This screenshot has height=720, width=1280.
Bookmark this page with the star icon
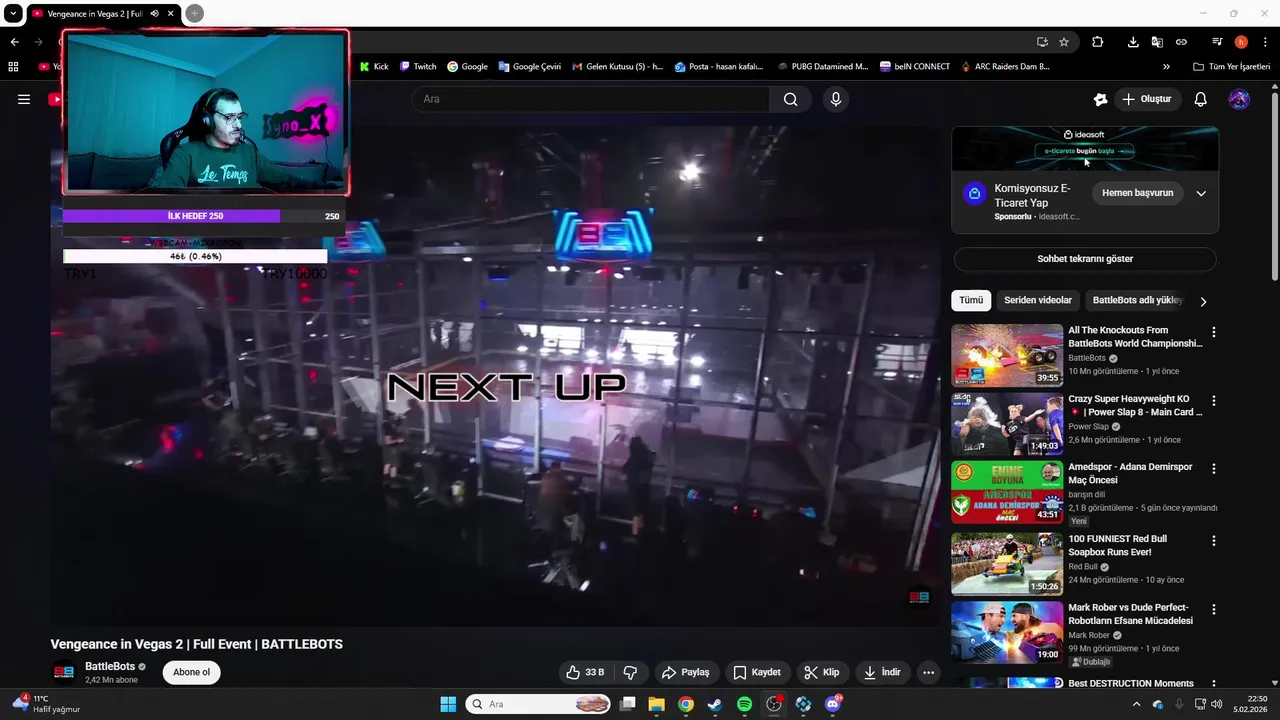1064,42
